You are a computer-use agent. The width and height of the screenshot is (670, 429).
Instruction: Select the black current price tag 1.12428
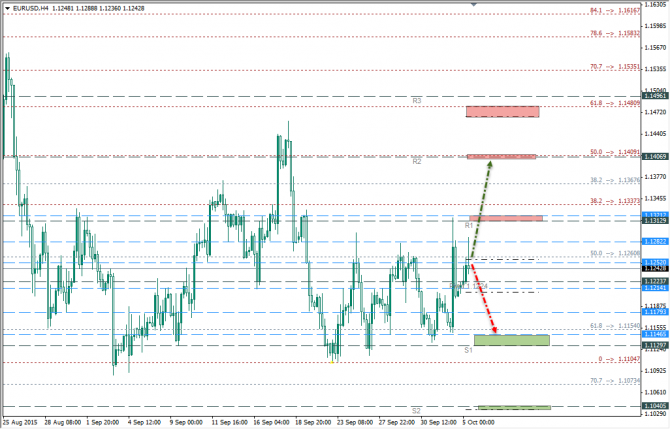[655, 268]
